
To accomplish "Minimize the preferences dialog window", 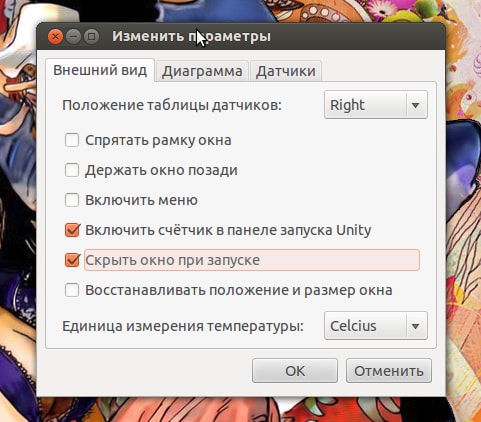I will coord(73,36).
